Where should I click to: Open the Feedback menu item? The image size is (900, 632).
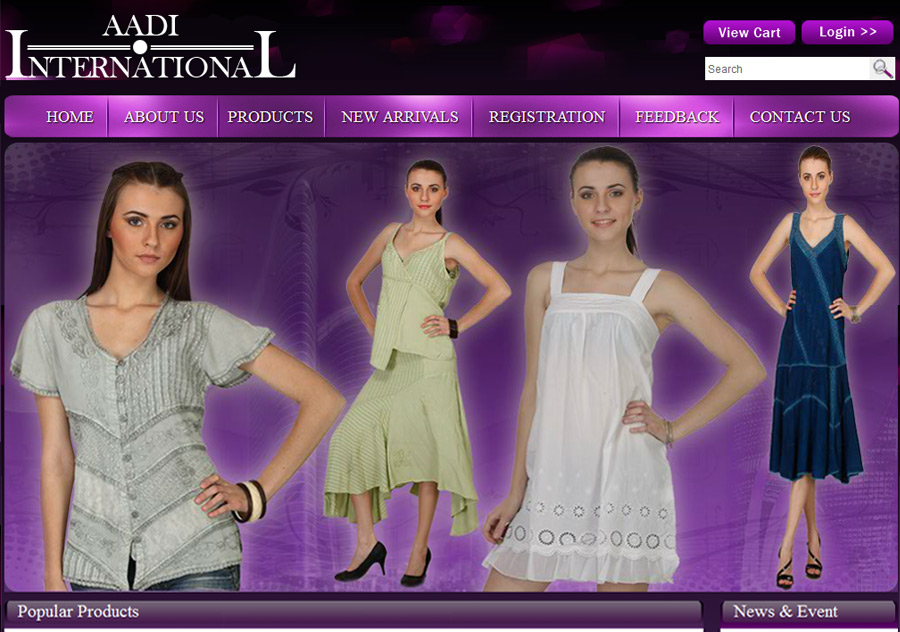[x=677, y=117]
